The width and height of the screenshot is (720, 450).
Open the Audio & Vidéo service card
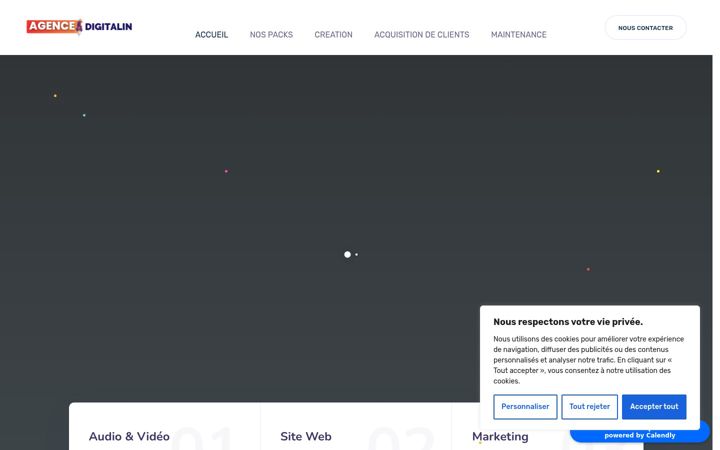pos(129,436)
